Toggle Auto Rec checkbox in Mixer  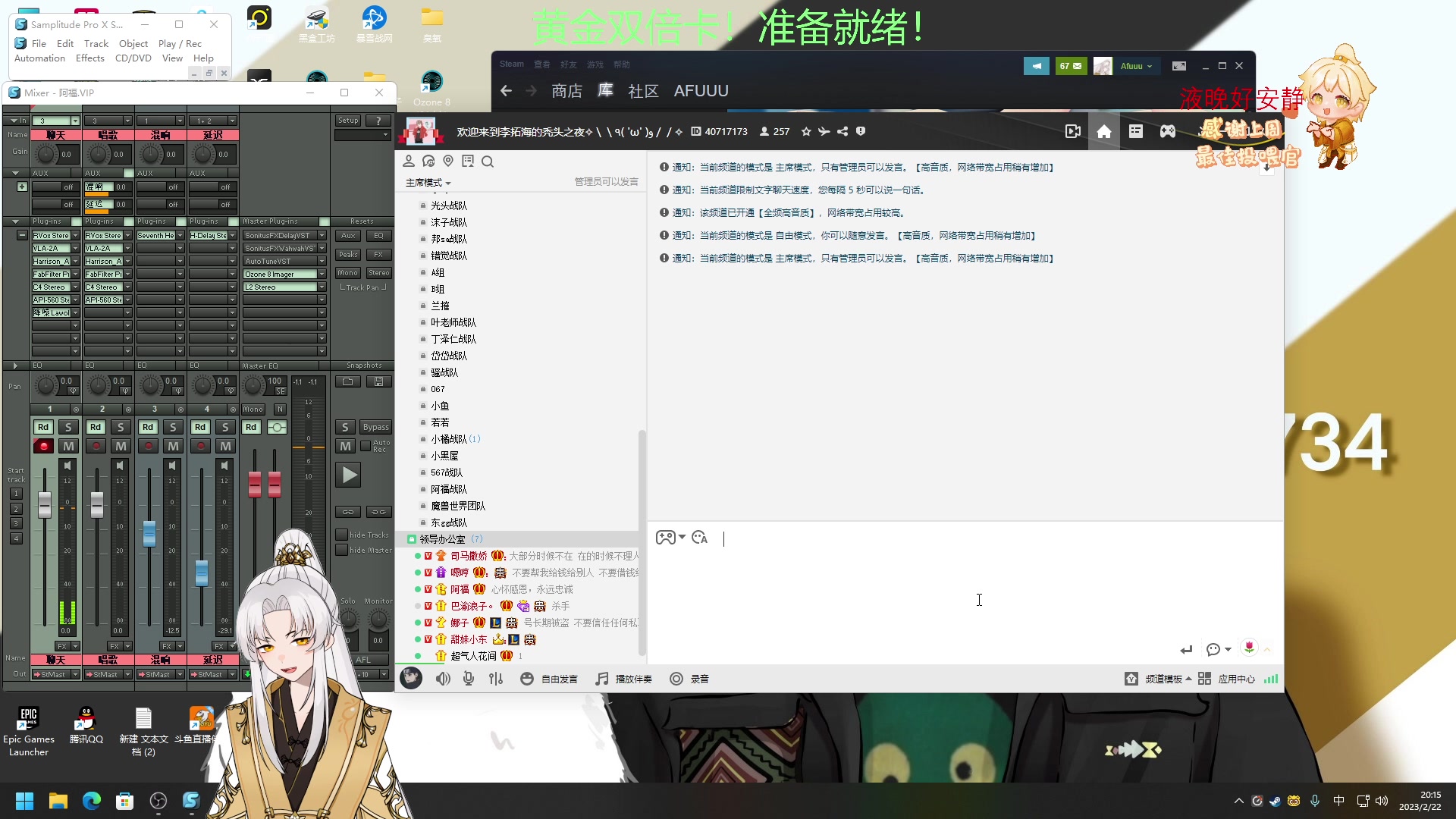pyautogui.click(x=366, y=446)
